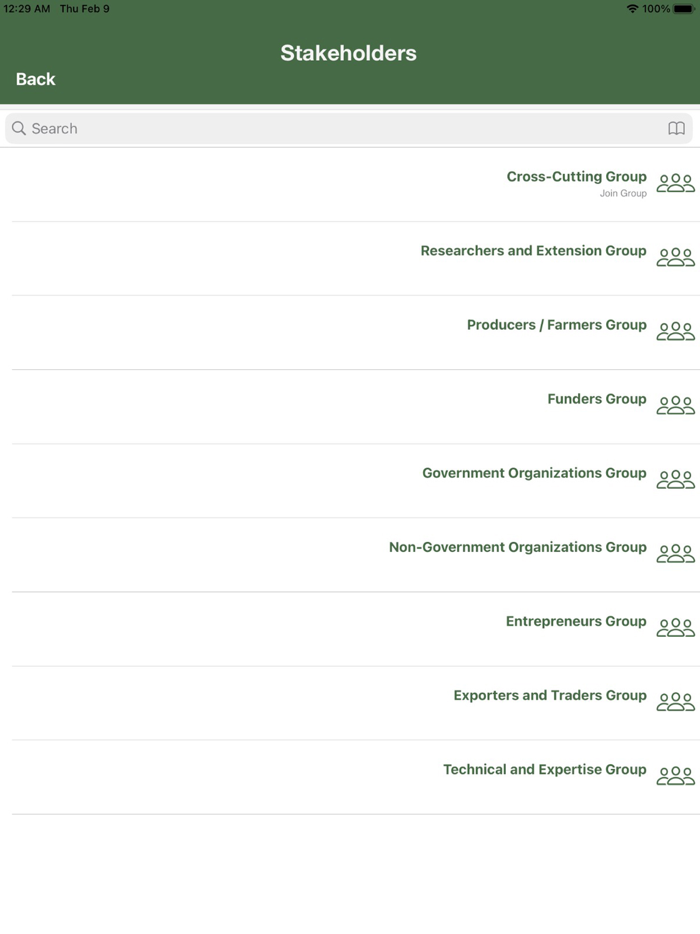Click the magnifying glass search icon

pyautogui.click(x=18, y=128)
